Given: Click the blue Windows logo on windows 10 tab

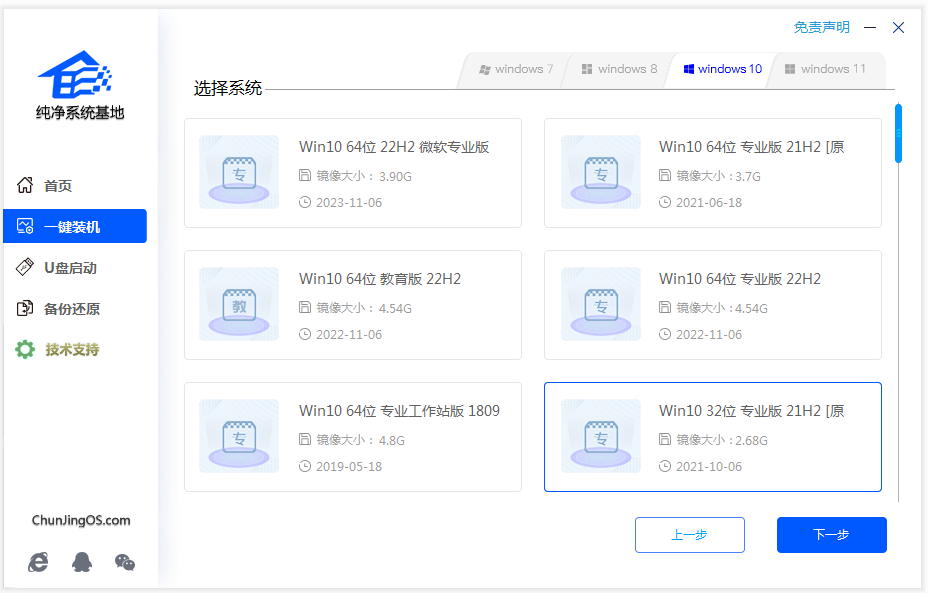Looking at the screenshot, I should point(688,69).
